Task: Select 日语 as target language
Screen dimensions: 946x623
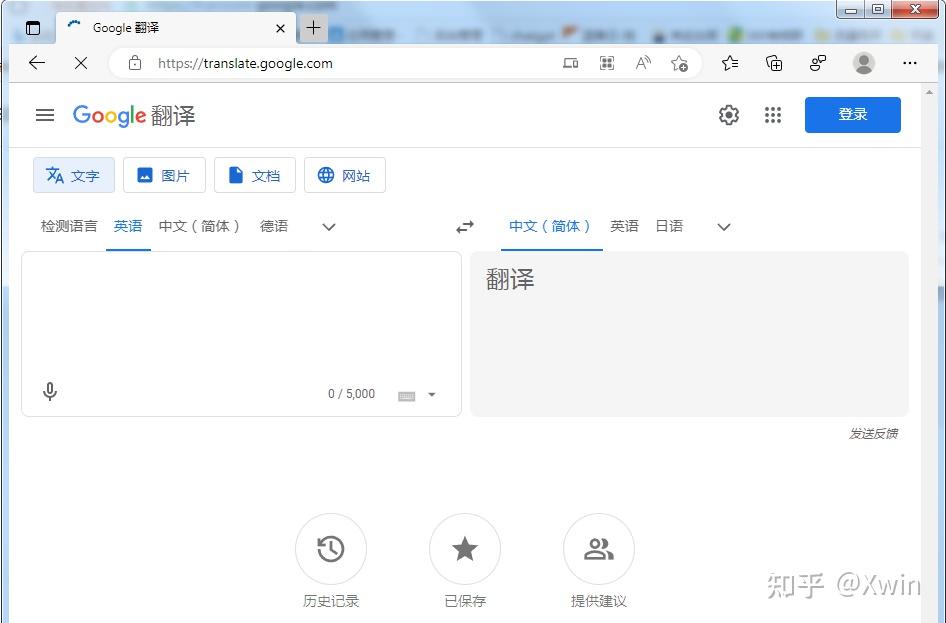Action: point(669,226)
